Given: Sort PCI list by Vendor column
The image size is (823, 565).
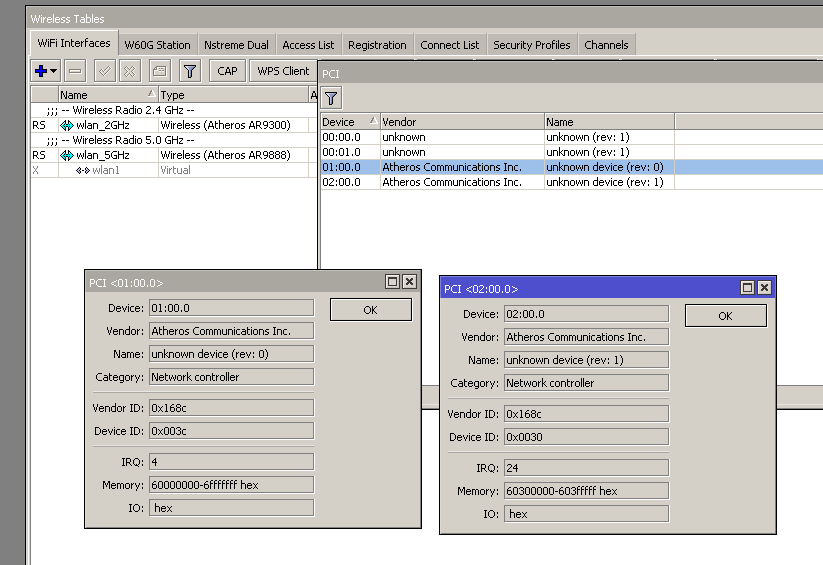Looking at the screenshot, I should point(462,122).
